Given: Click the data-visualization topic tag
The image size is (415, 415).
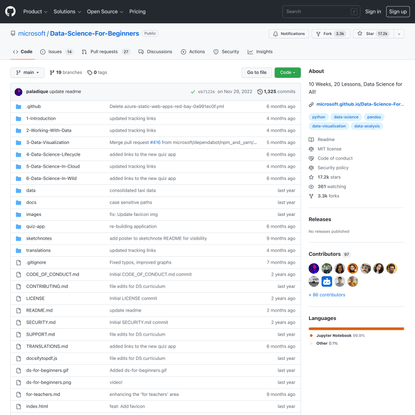Looking at the screenshot, I should click(329, 126).
